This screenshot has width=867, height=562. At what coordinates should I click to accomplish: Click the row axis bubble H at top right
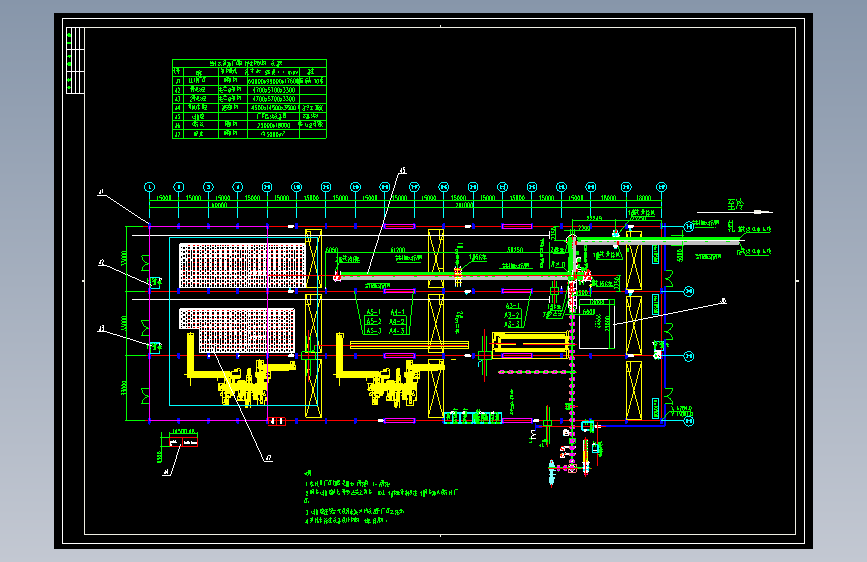point(688,227)
